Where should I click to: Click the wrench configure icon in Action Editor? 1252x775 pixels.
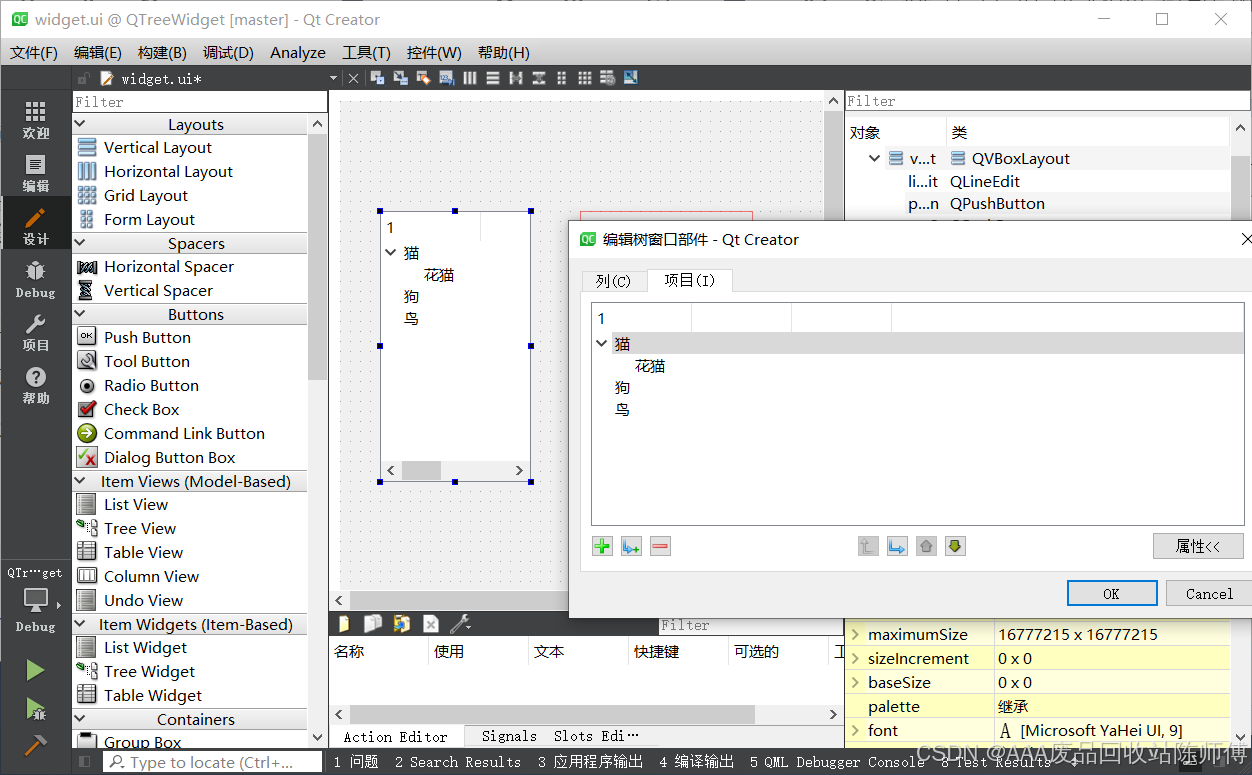coord(460,624)
